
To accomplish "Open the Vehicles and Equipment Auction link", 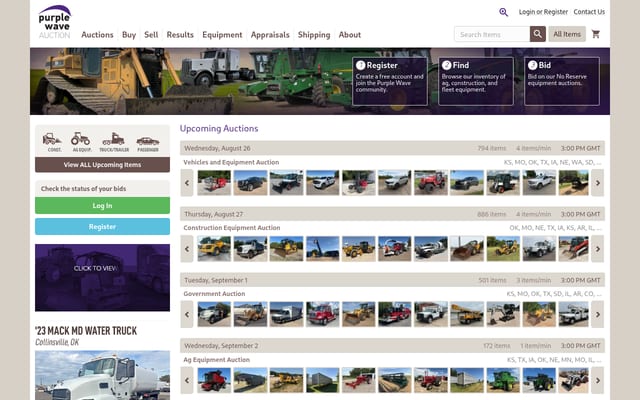I will click(x=231, y=162).
